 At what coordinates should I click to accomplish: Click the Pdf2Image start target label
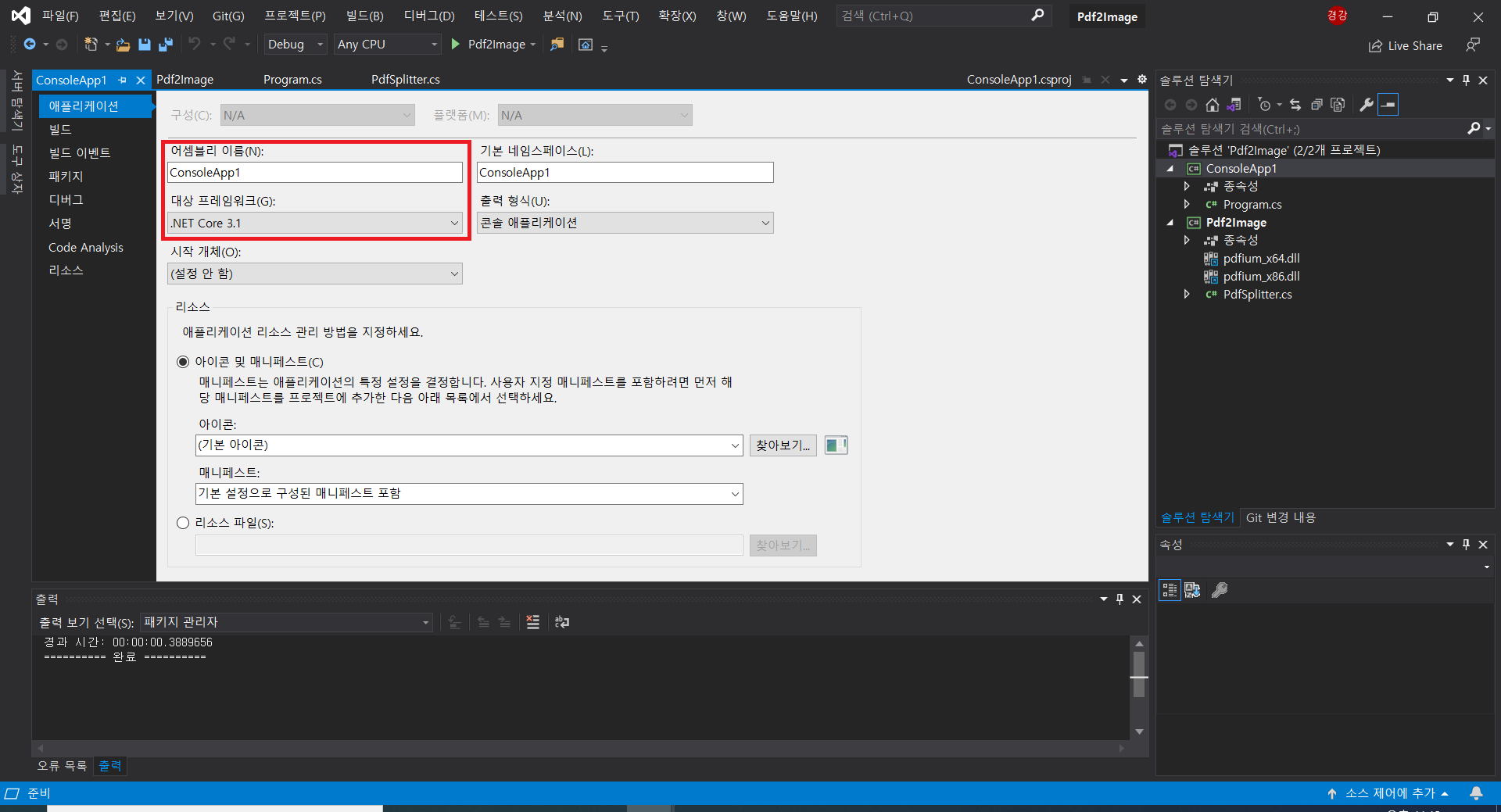coord(496,45)
